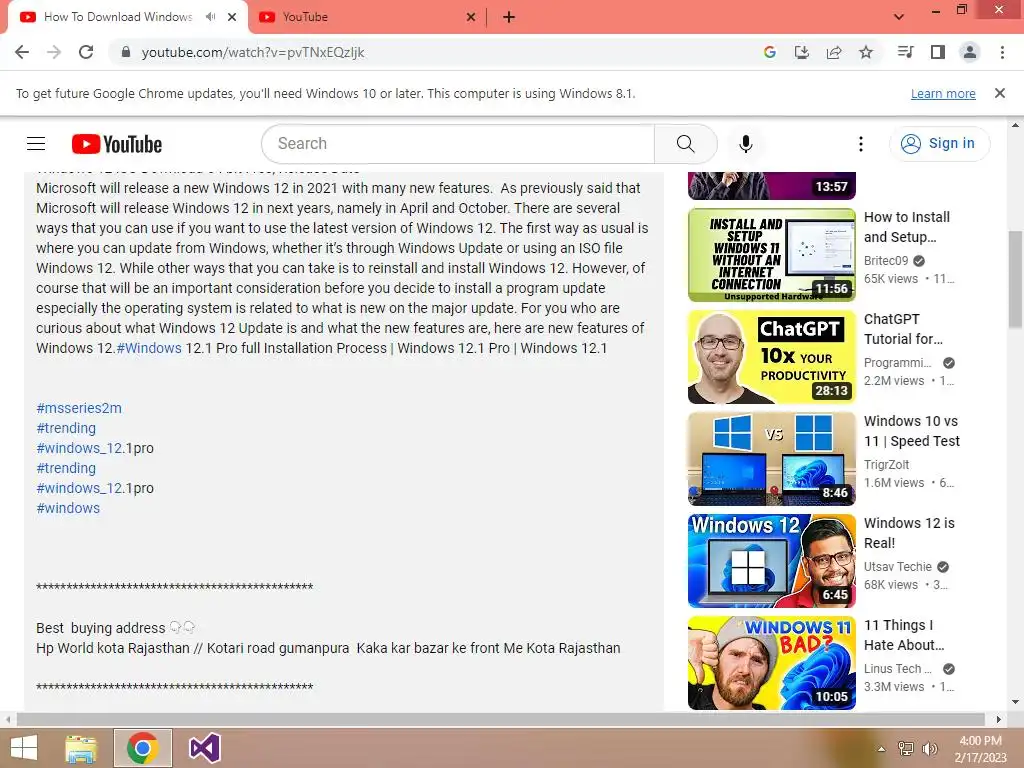Open the tab search chevron dropdown

(x=899, y=17)
